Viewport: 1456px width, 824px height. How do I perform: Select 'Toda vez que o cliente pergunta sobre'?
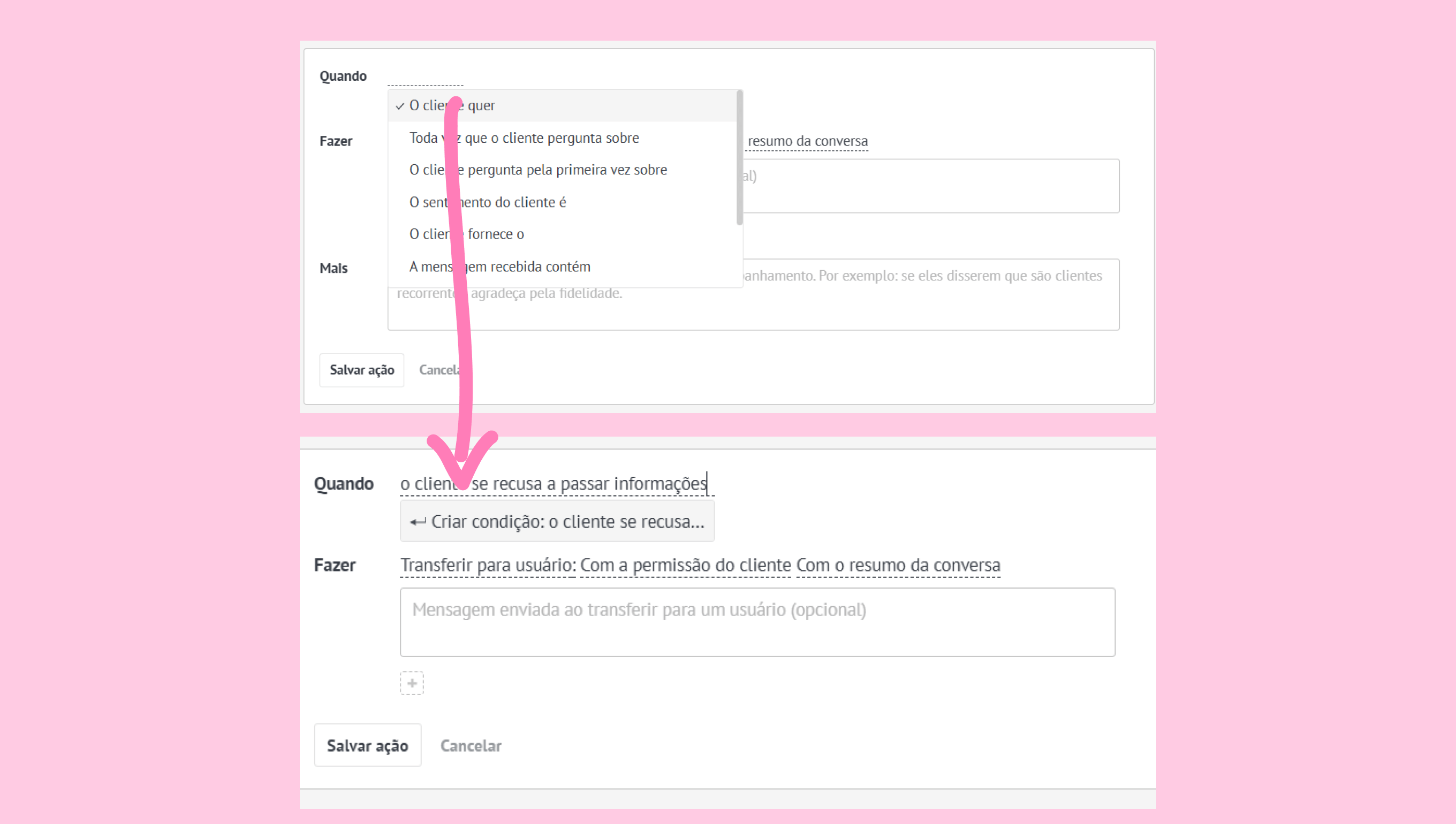[524, 138]
